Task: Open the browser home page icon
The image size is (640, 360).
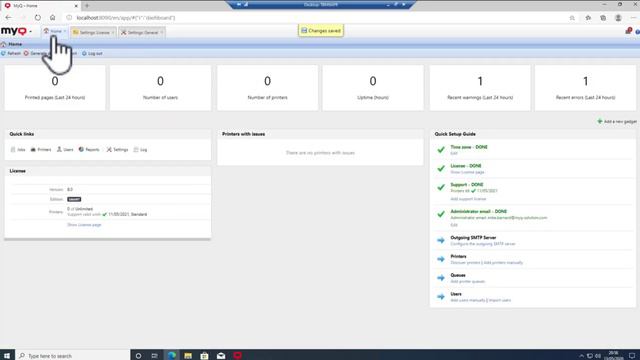Action: click(x=53, y=18)
